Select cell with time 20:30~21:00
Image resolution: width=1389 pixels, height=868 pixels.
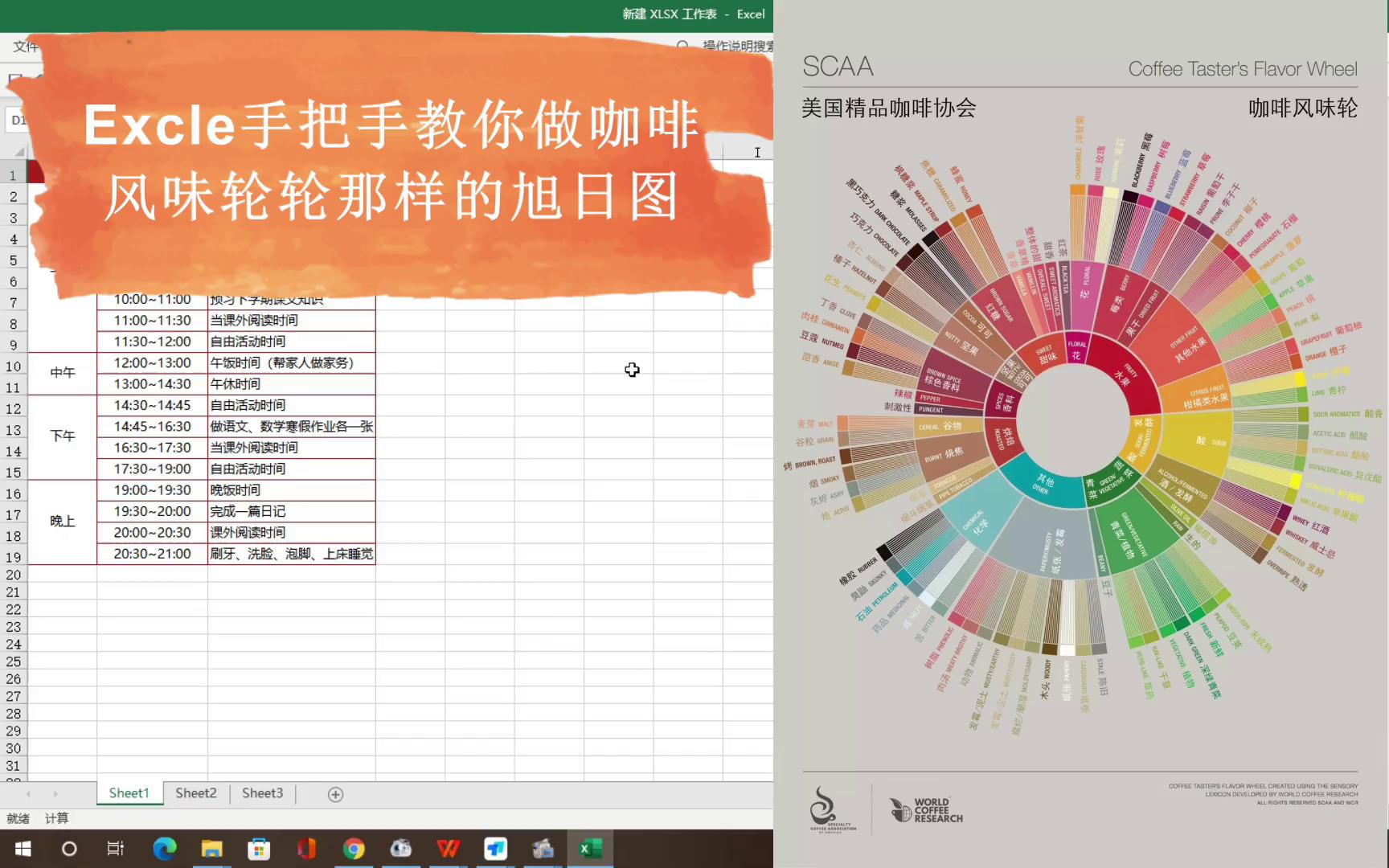(152, 554)
